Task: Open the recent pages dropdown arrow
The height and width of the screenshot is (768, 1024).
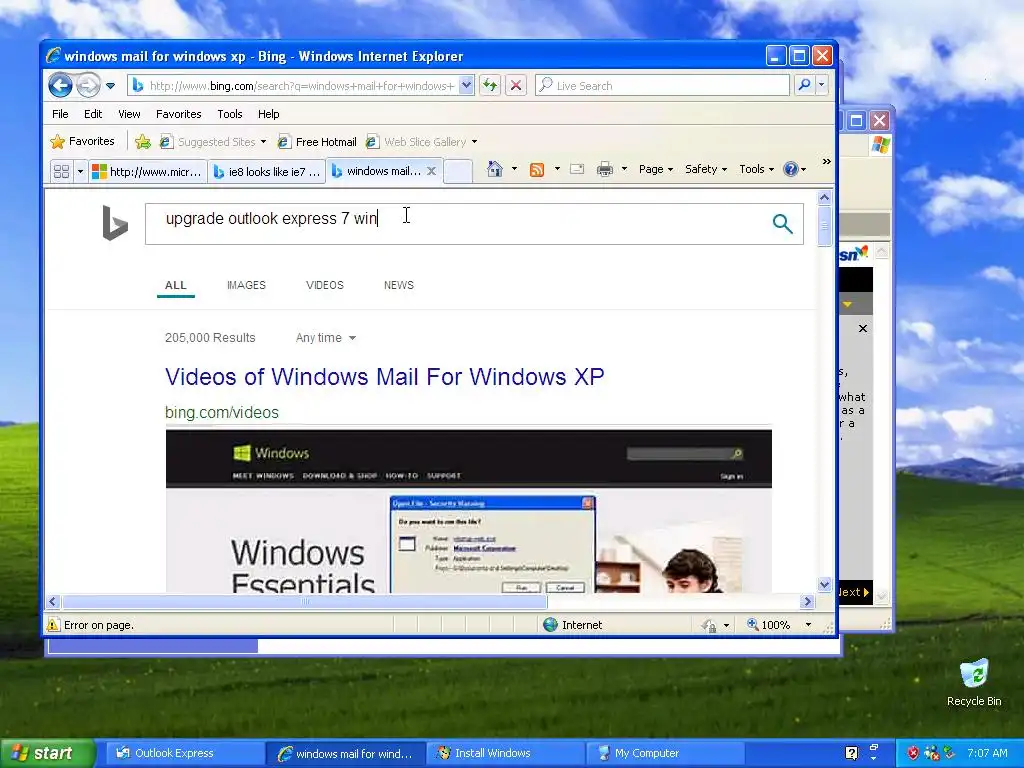Action: [x=110, y=86]
